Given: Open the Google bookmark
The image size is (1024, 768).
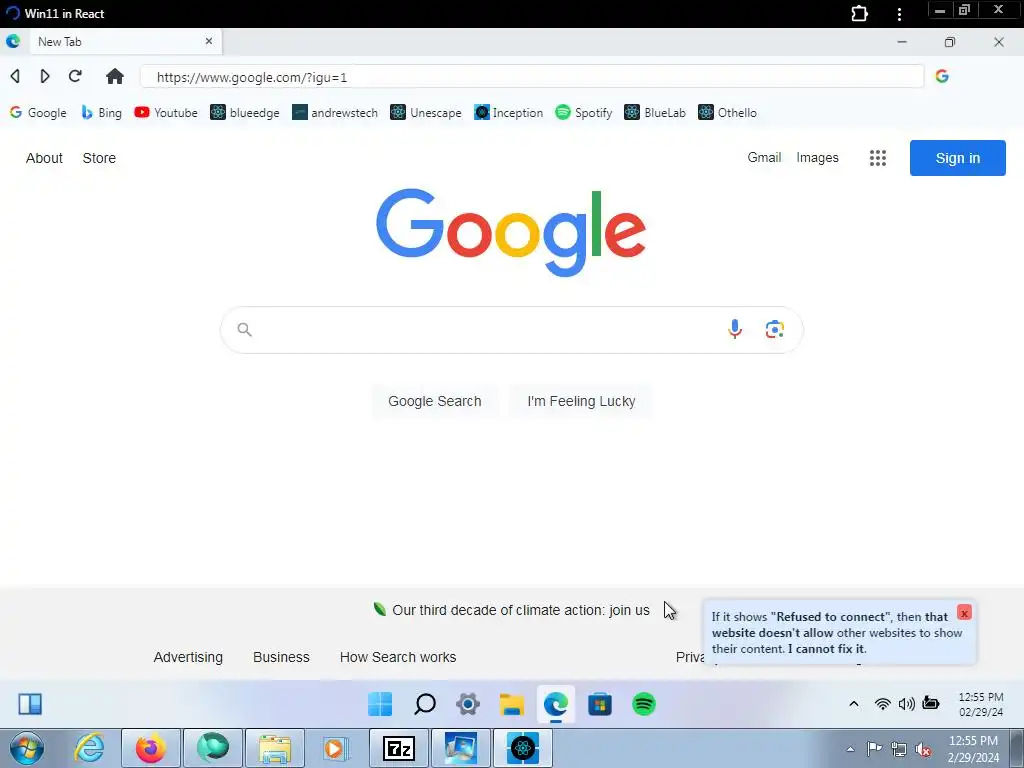Looking at the screenshot, I should click(38, 112).
